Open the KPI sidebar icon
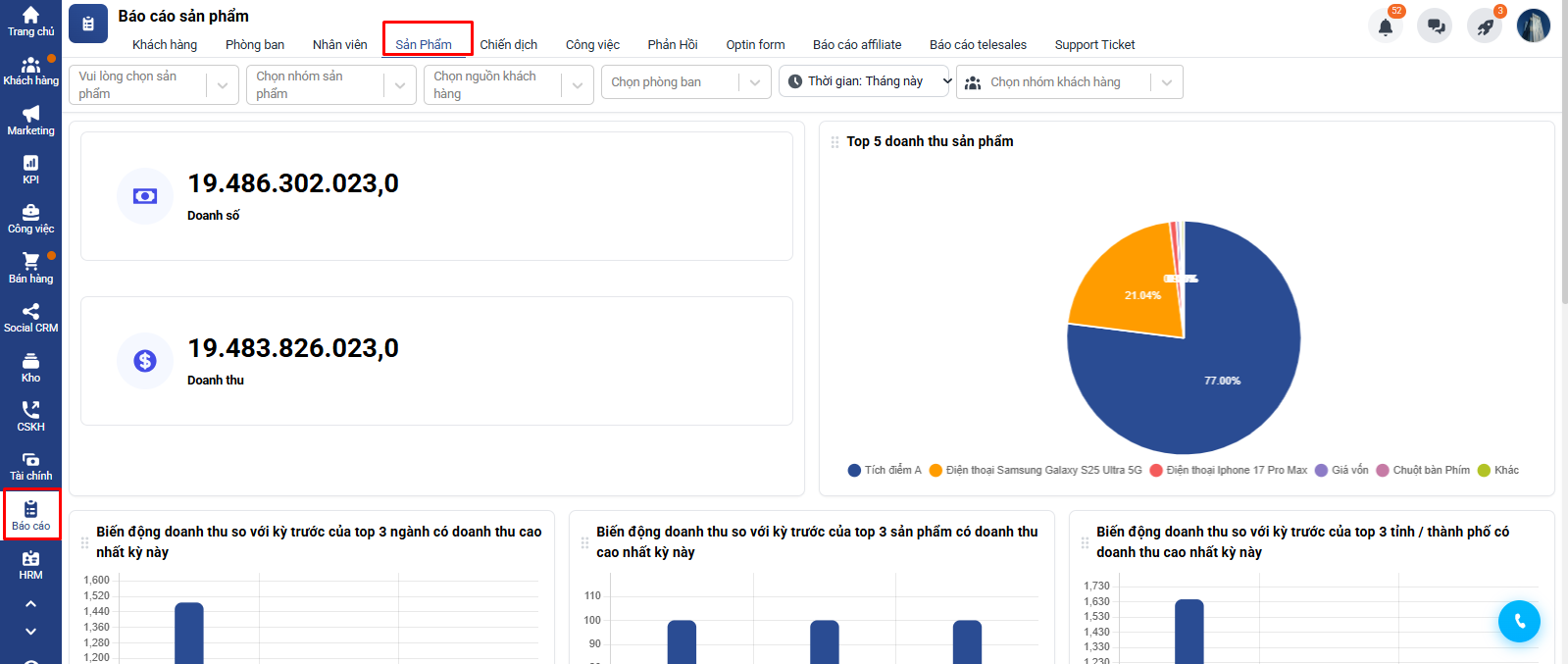The width and height of the screenshot is (1568, 664). point(30,170)
